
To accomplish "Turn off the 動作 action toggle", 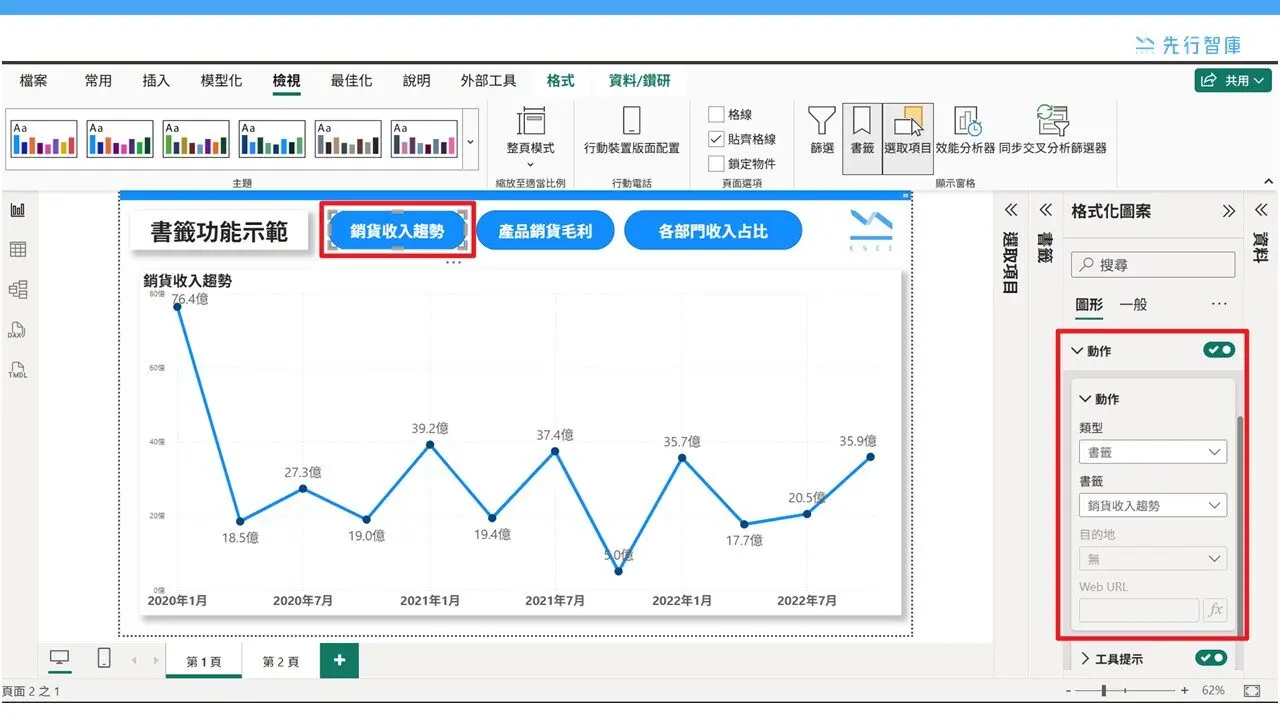I will tap(1219, 350).
